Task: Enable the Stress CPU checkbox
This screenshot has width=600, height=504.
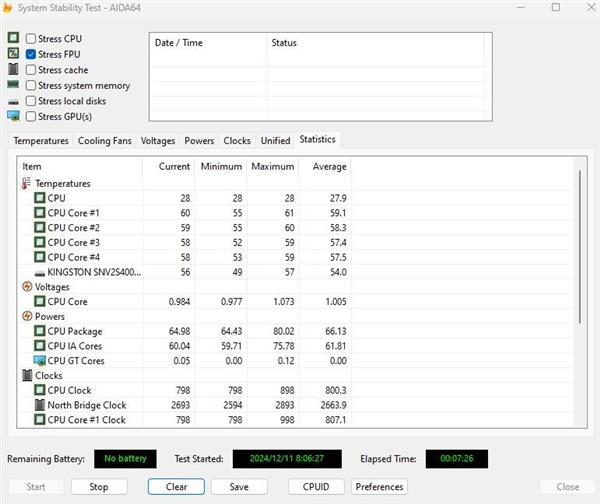Action: 31,39
